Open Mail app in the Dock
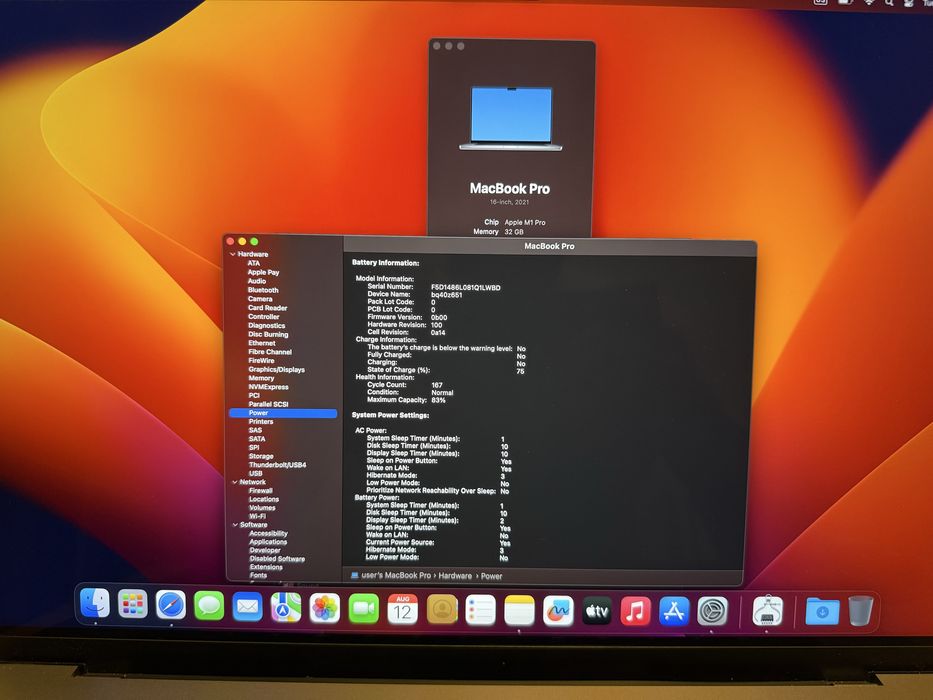The image size is (933, 700). pyautogui.click(x=248, y=607)
